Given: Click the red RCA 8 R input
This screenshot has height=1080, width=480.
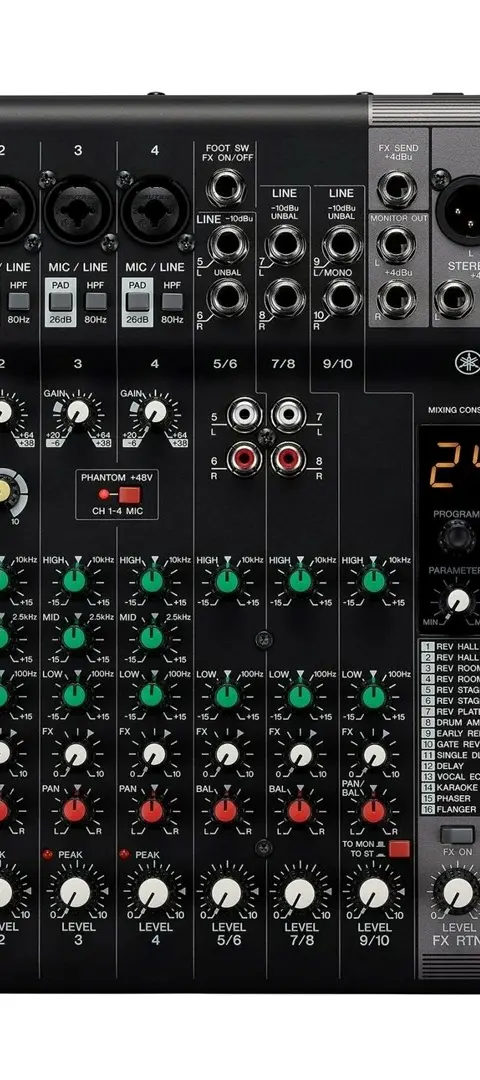Looking at the screenshot, I should tap(289, 458).
